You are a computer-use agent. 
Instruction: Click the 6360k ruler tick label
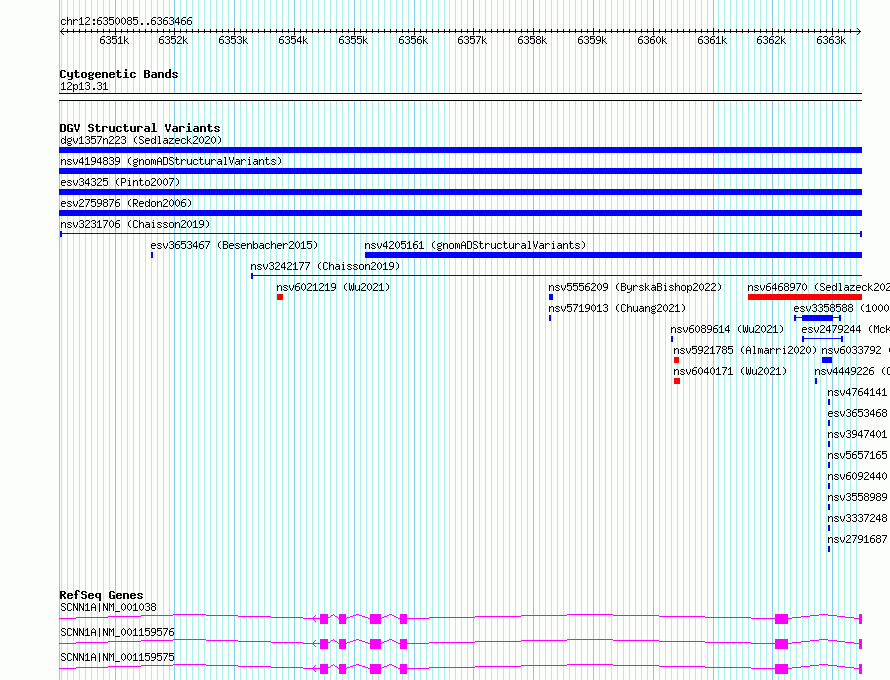[652, 40]
